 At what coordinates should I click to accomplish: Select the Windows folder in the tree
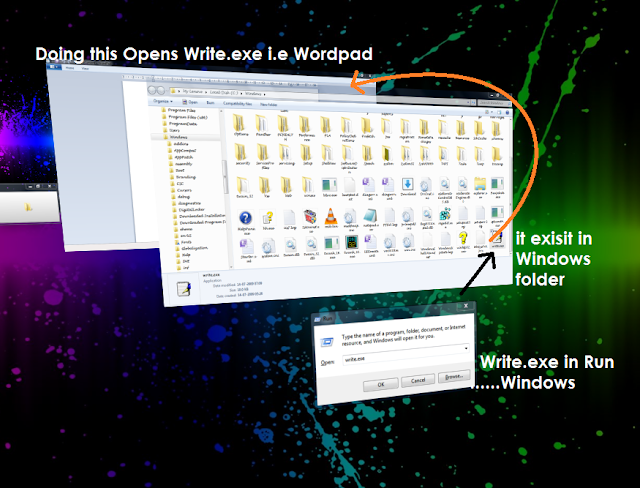coord(178,137)
